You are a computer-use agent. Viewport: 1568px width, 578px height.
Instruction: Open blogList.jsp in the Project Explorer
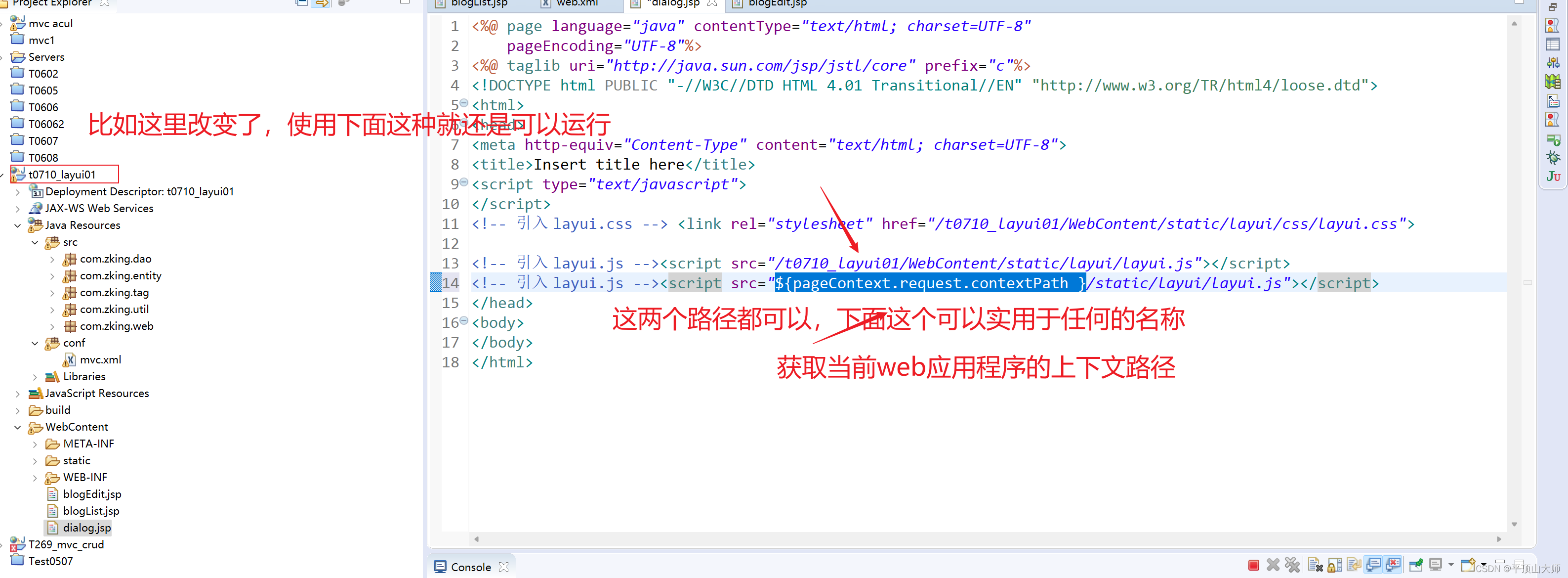tap(91, 511)
